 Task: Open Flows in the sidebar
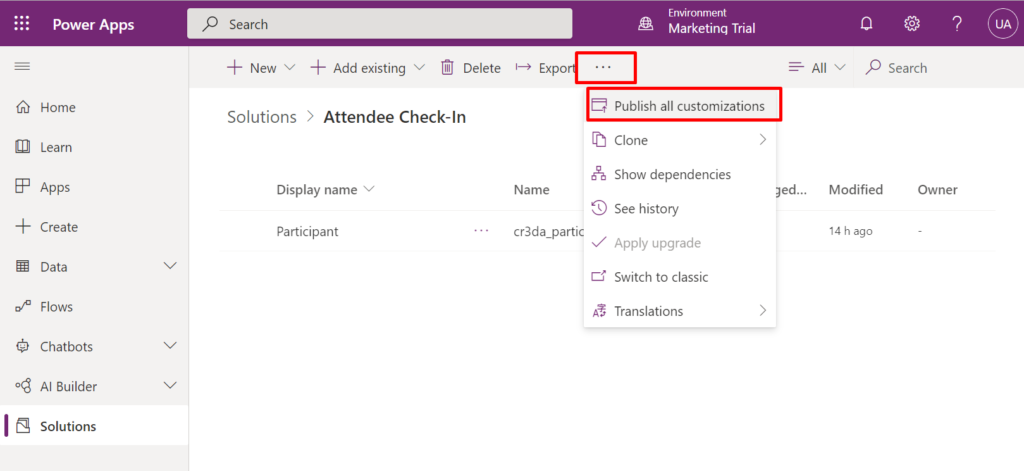tap(94, 306)
